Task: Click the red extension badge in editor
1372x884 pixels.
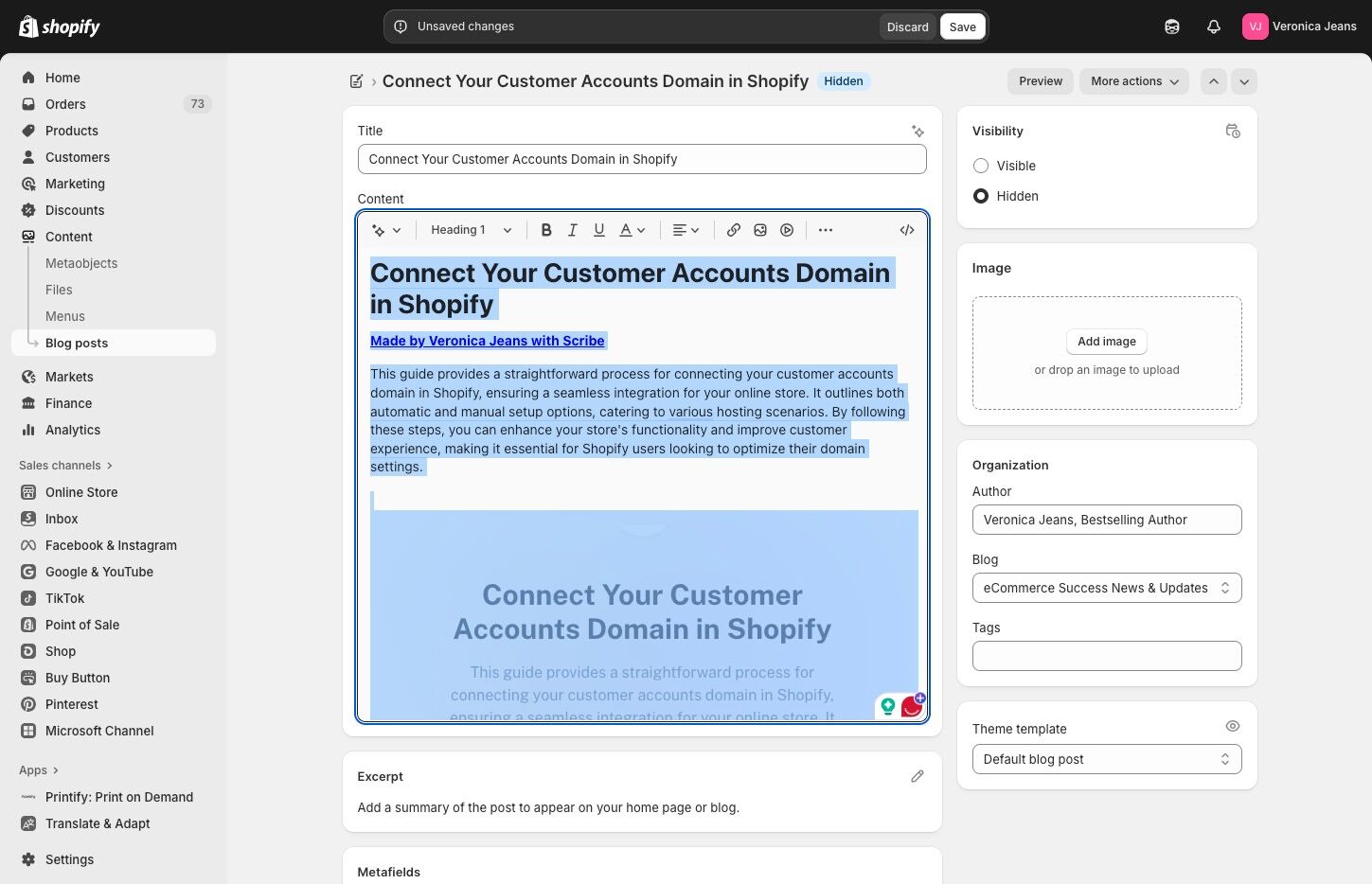Action: click(912, 706)
